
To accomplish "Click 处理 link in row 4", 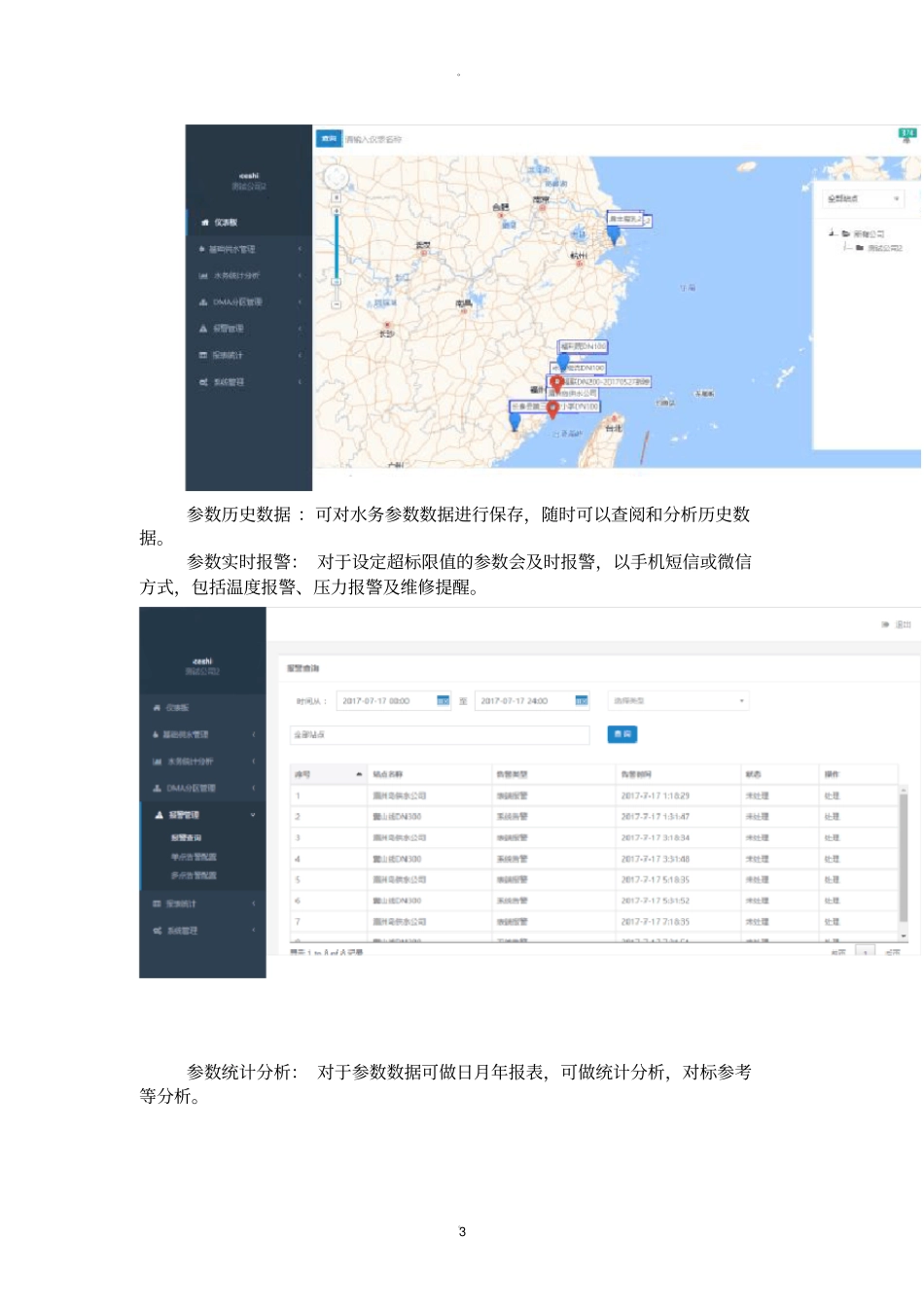I will (832, 859).
